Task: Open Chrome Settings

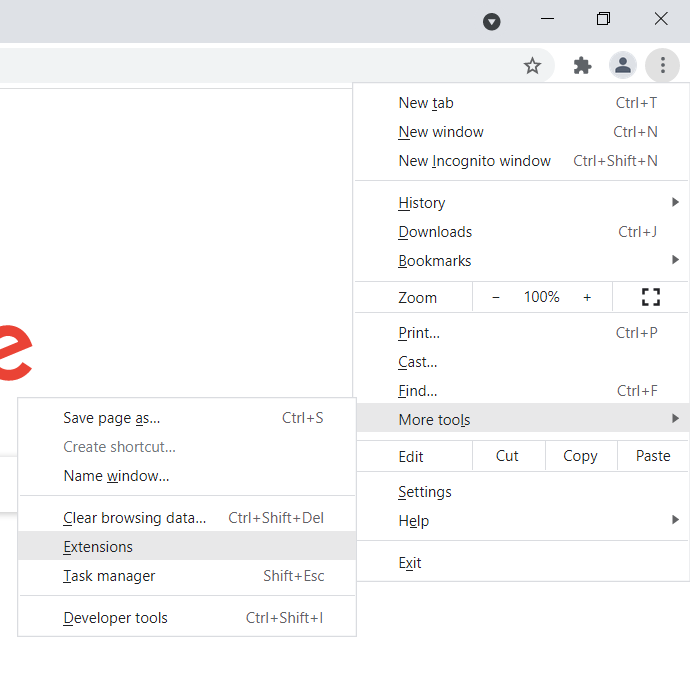Action: coord(425,492)
